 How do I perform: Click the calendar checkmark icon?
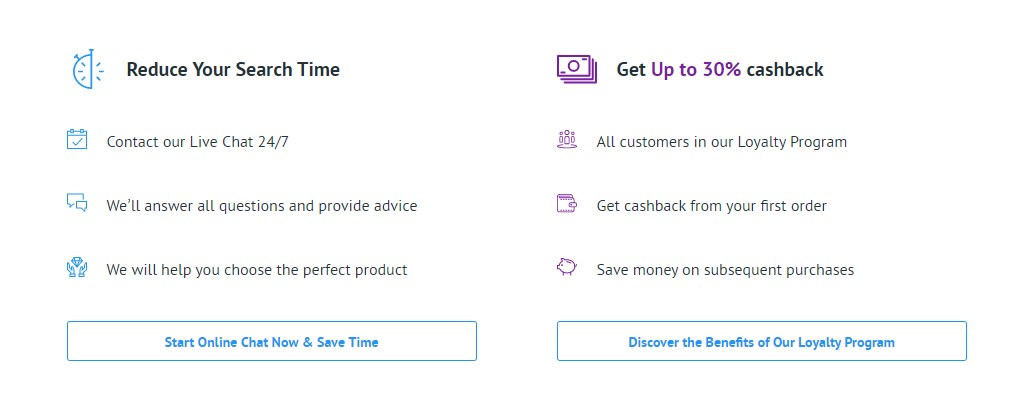pyautogui.click(x=77, y=139)
